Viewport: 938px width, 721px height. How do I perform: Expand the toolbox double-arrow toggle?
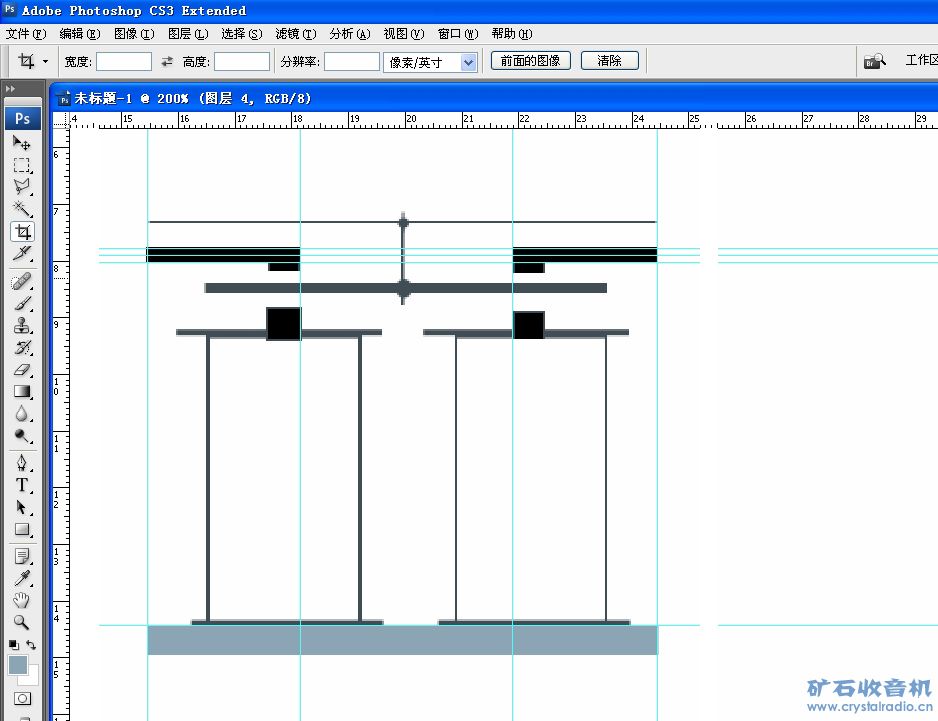[10, 89]
